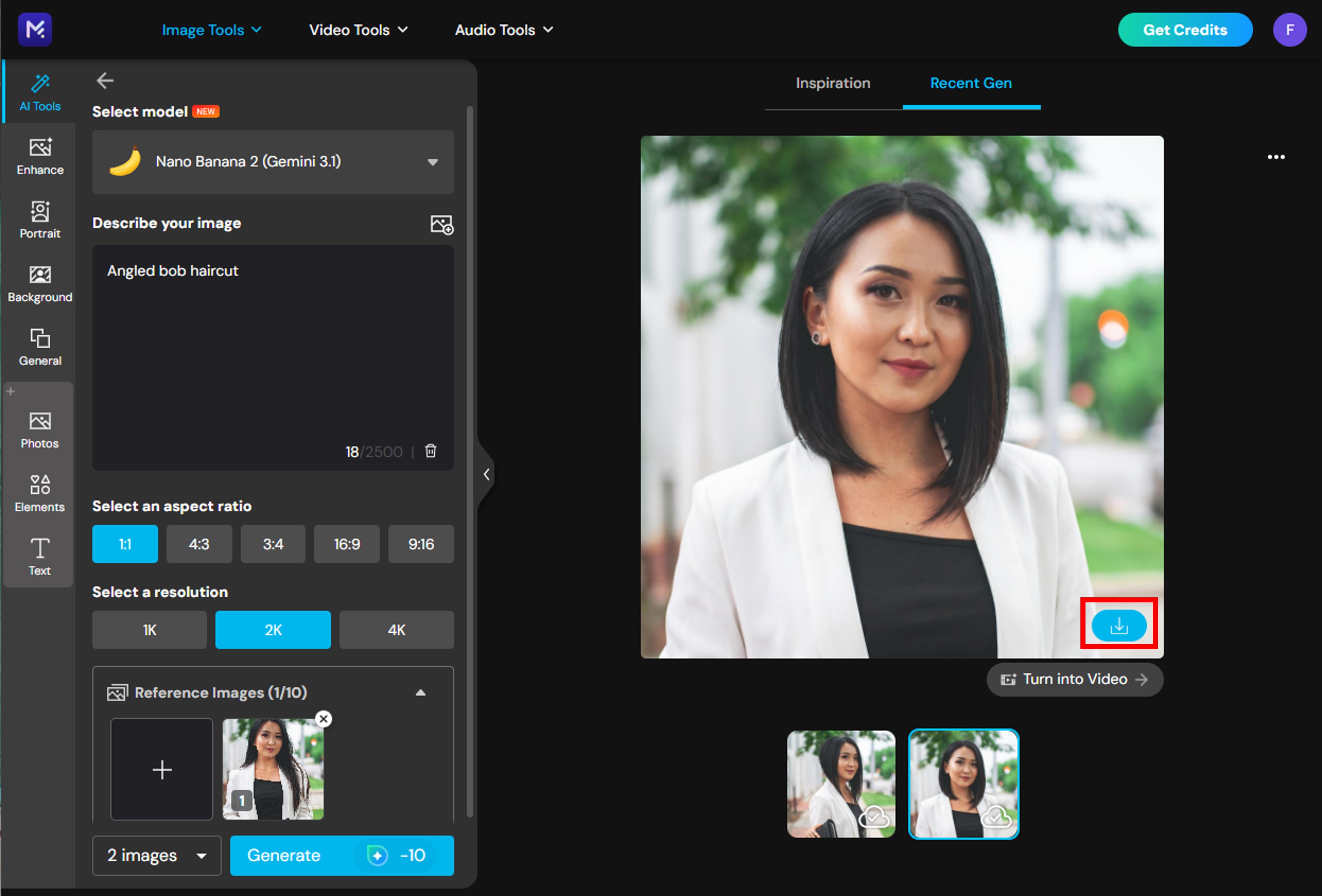Click the Get Credits button
The image size is (1322, 896).
pos(1185,30)
